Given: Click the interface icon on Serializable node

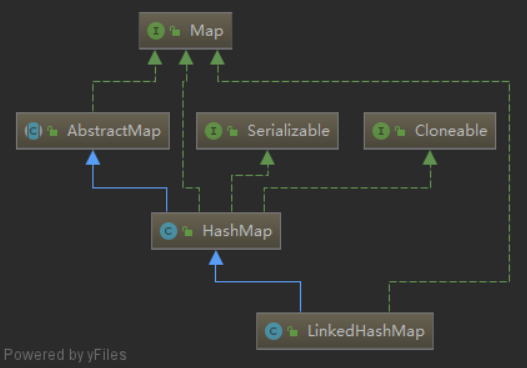Looking at the screenshot, I should [x=213, y=131].
